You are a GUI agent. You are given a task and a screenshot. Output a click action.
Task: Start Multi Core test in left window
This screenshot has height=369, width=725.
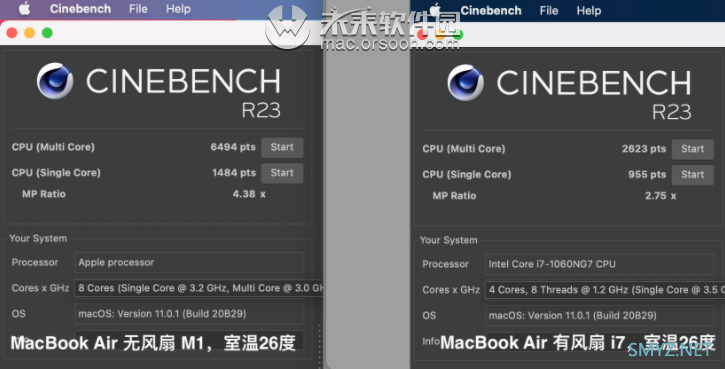tap(282, 148)
